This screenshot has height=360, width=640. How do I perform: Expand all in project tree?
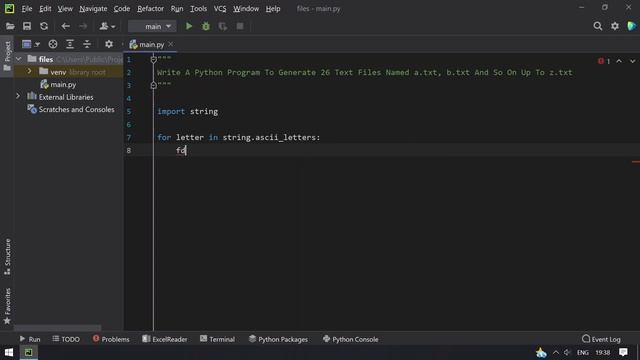click(x=70, y=44)
